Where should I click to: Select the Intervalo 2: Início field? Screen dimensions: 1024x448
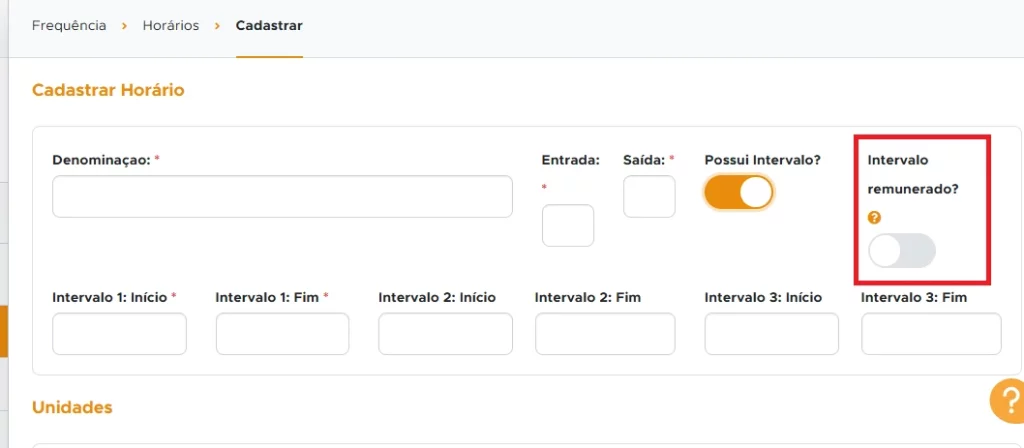point(445,334)
